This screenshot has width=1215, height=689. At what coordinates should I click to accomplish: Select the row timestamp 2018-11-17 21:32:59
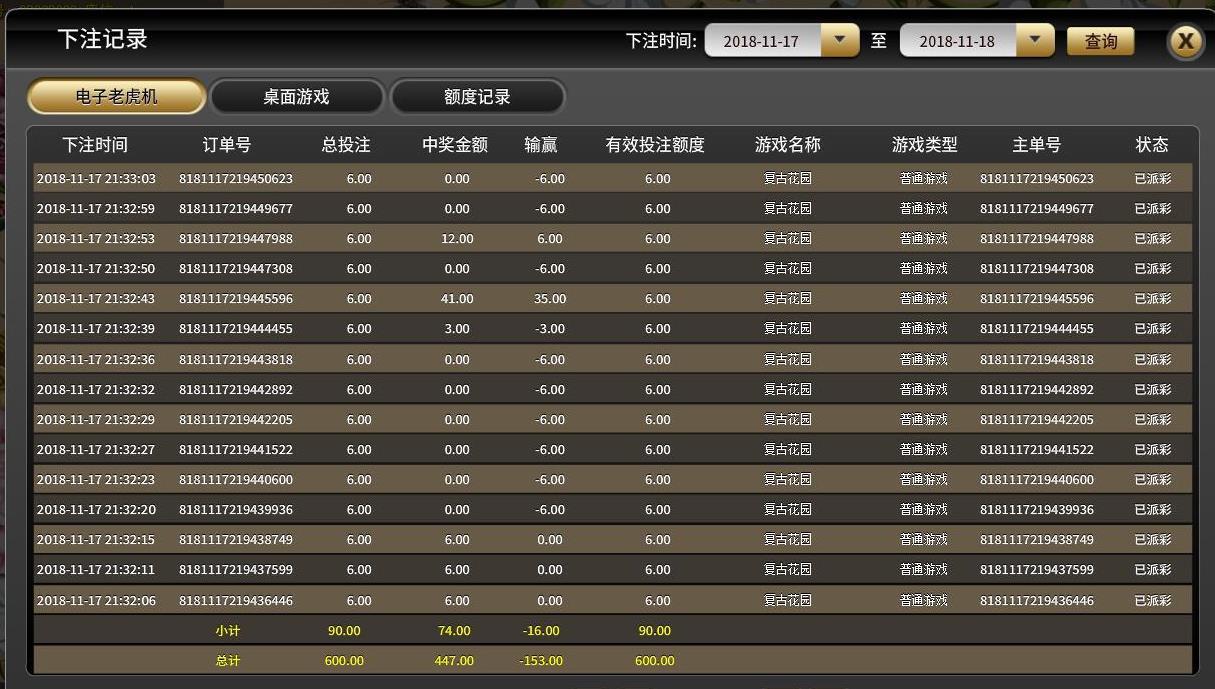pyautogui.click(x=96, y=209)
